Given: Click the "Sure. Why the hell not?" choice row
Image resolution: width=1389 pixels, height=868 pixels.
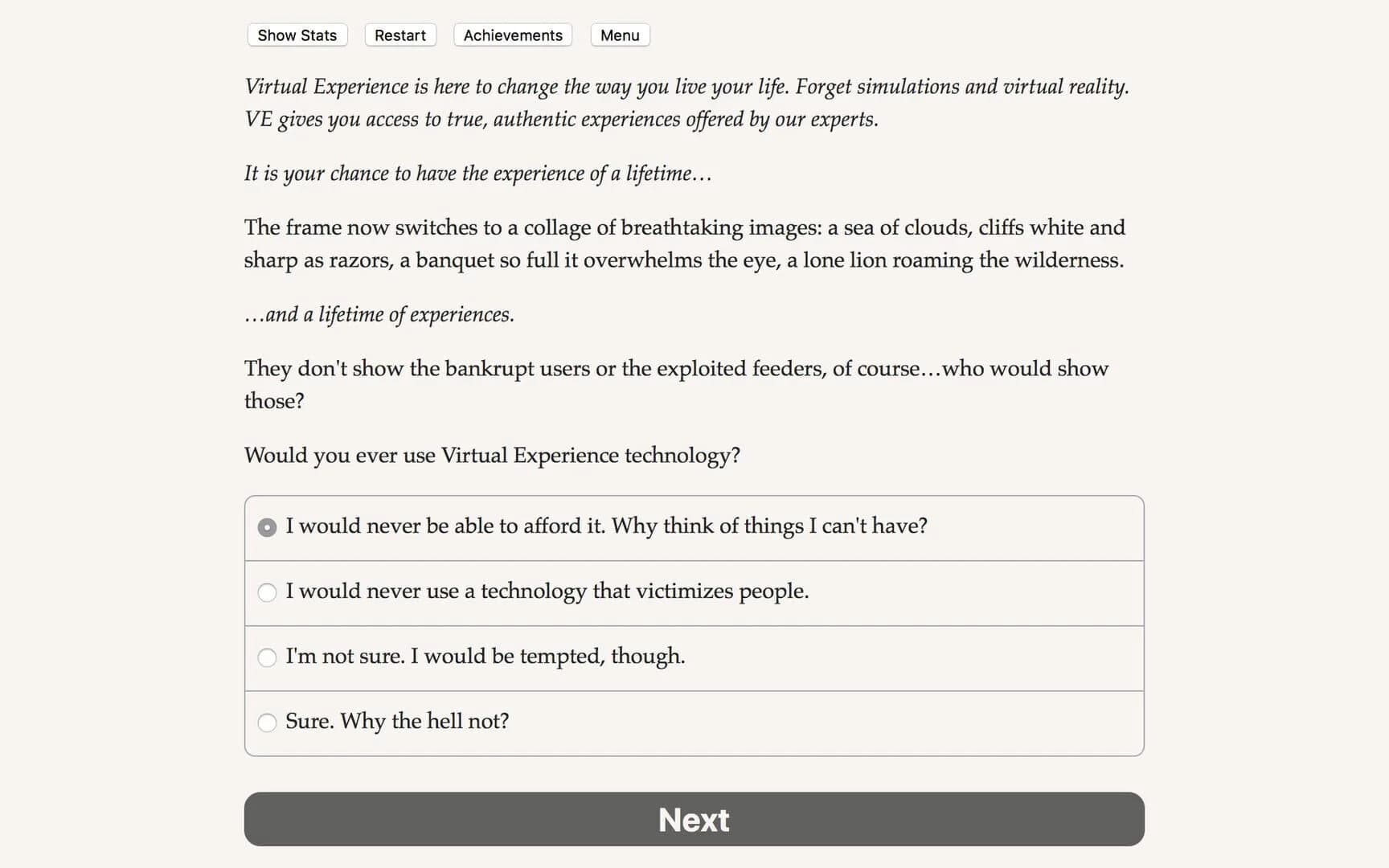Looking at the screenshot, I should tap(693, 723).
